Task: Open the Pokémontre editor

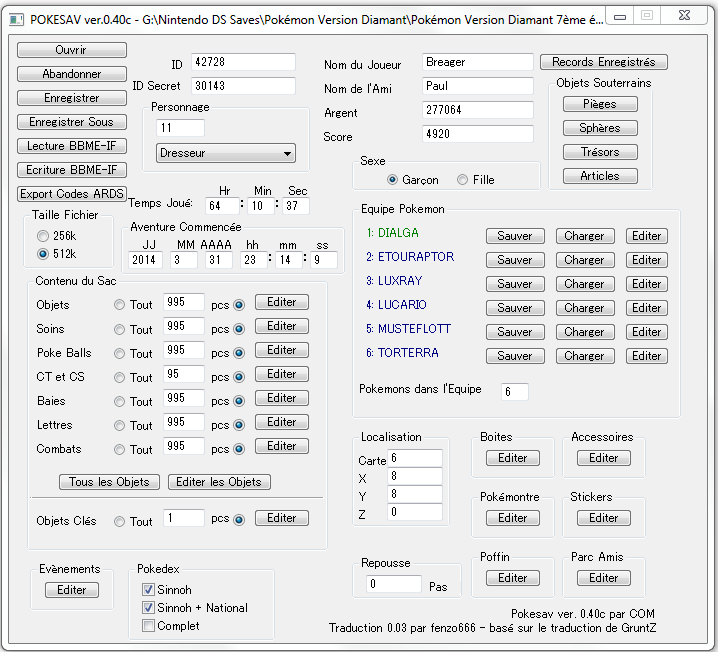Action: 513,518
